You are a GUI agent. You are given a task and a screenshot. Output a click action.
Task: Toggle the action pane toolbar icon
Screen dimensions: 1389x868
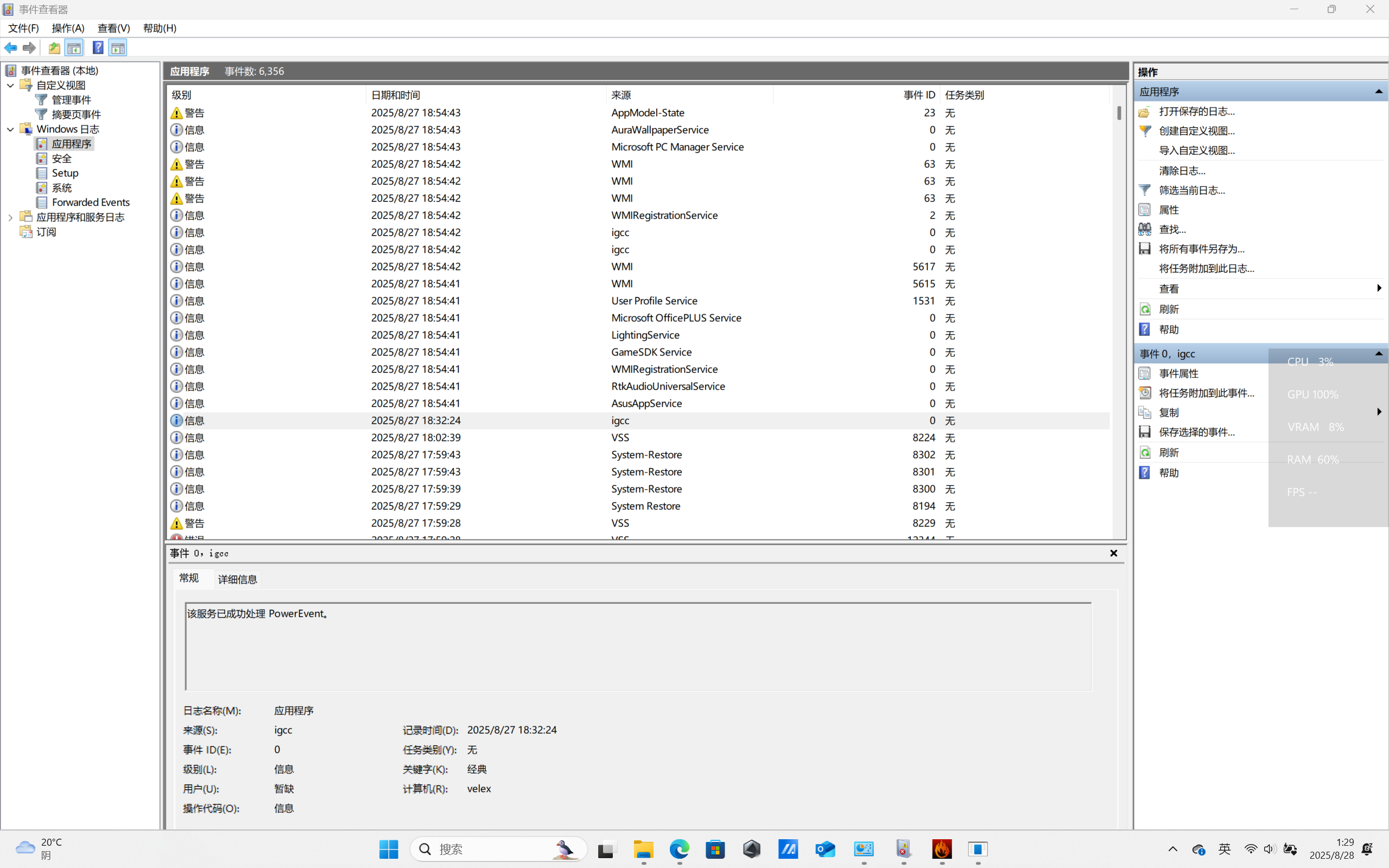click(118, 48)
